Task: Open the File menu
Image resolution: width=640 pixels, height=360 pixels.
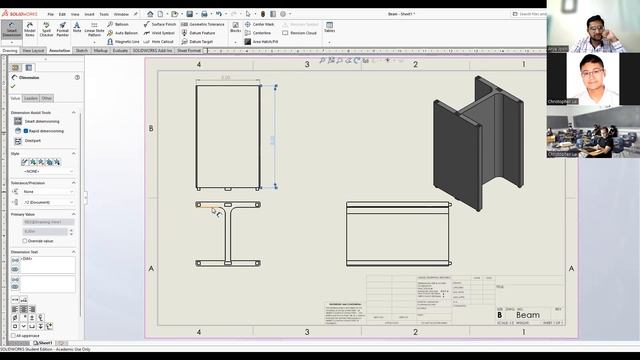Action: click(x=51, y=14)
